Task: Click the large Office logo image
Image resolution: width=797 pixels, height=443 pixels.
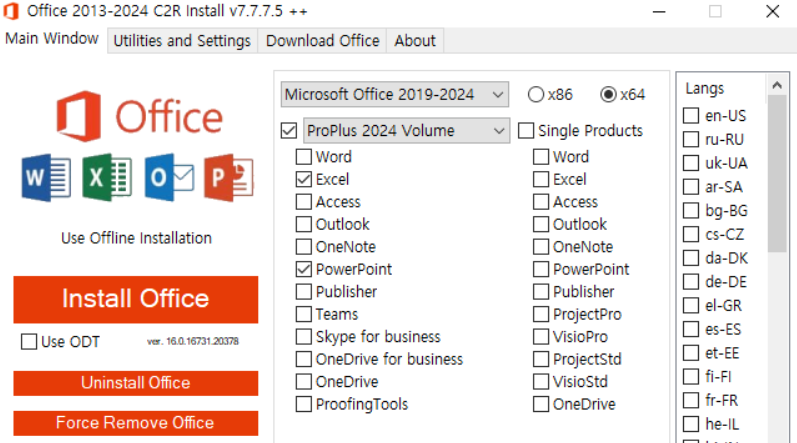Action: [x=139, y=117]
